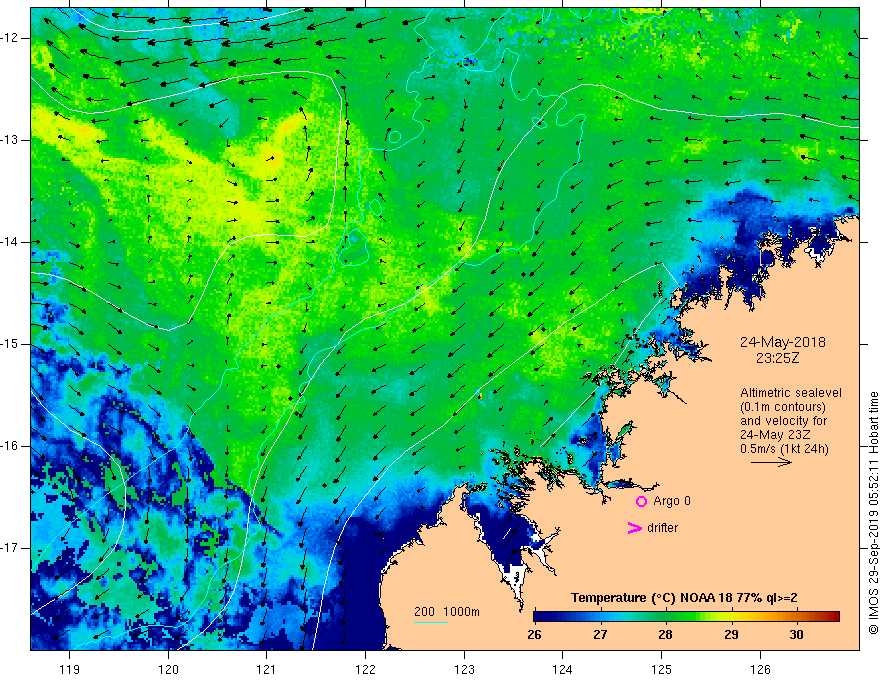Click the longitude label 124

point(562,669)
